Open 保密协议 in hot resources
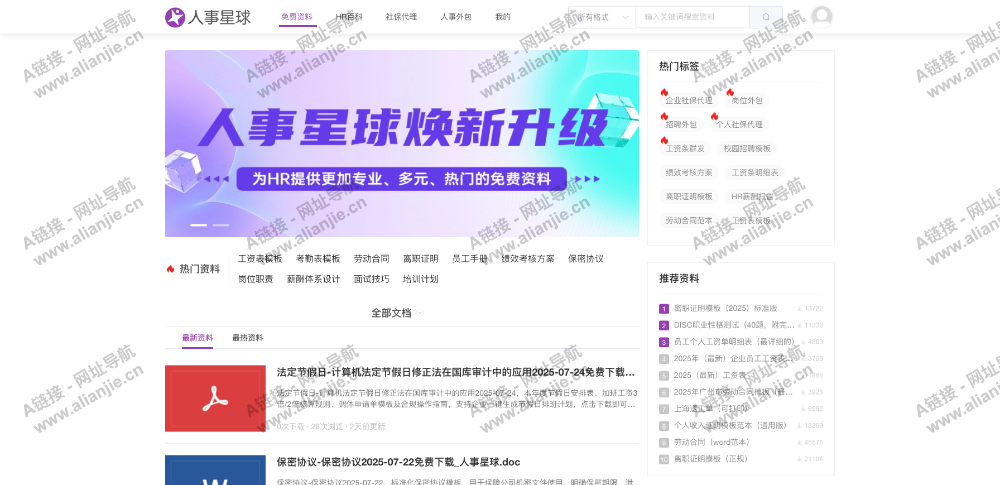This screenshot has width=1000, height=485. [x=585, y=258]
